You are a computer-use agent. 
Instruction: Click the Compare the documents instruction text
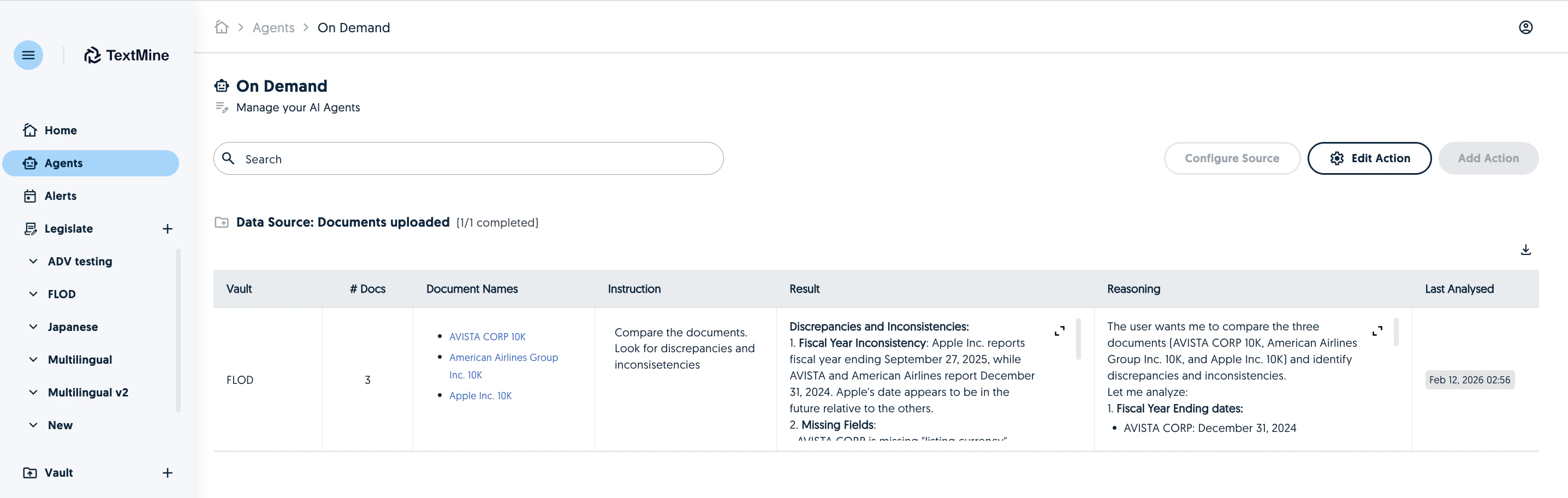684,349
